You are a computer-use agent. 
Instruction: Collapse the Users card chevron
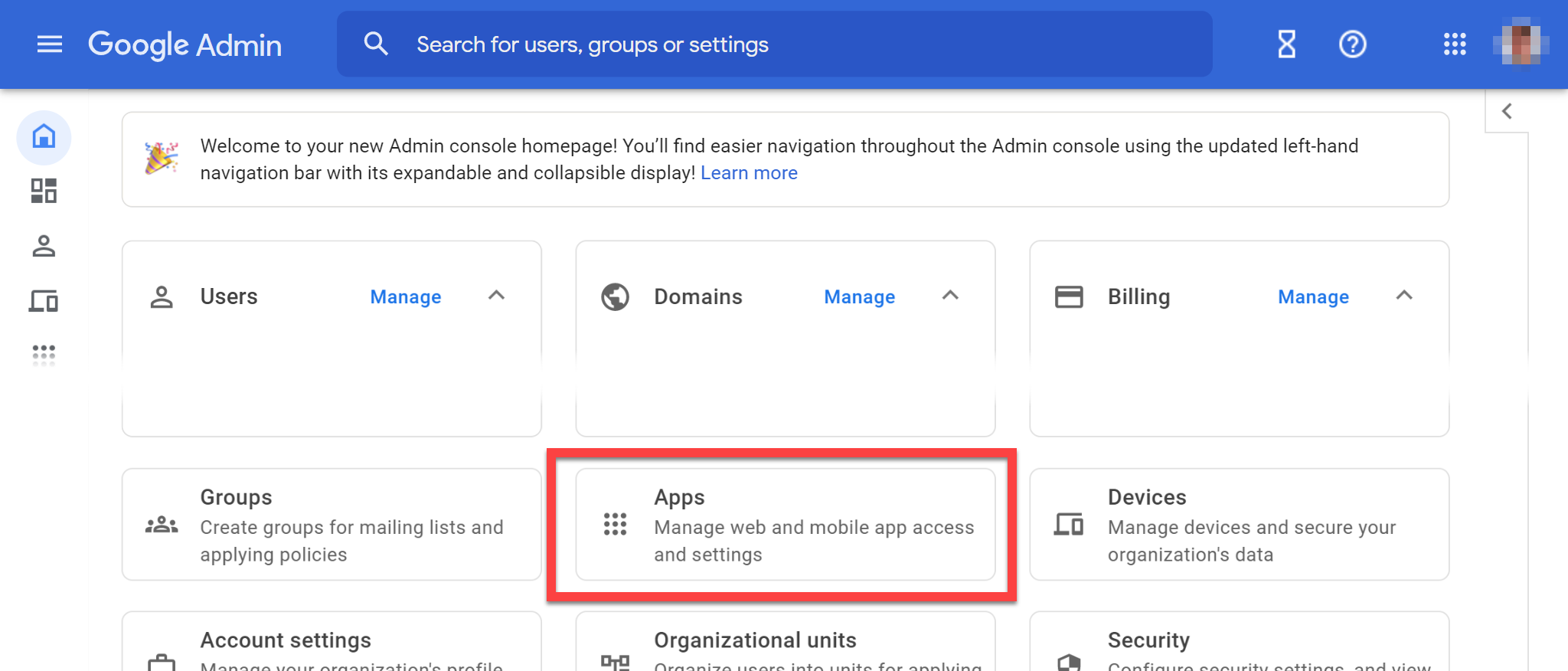tap(496, 296)
